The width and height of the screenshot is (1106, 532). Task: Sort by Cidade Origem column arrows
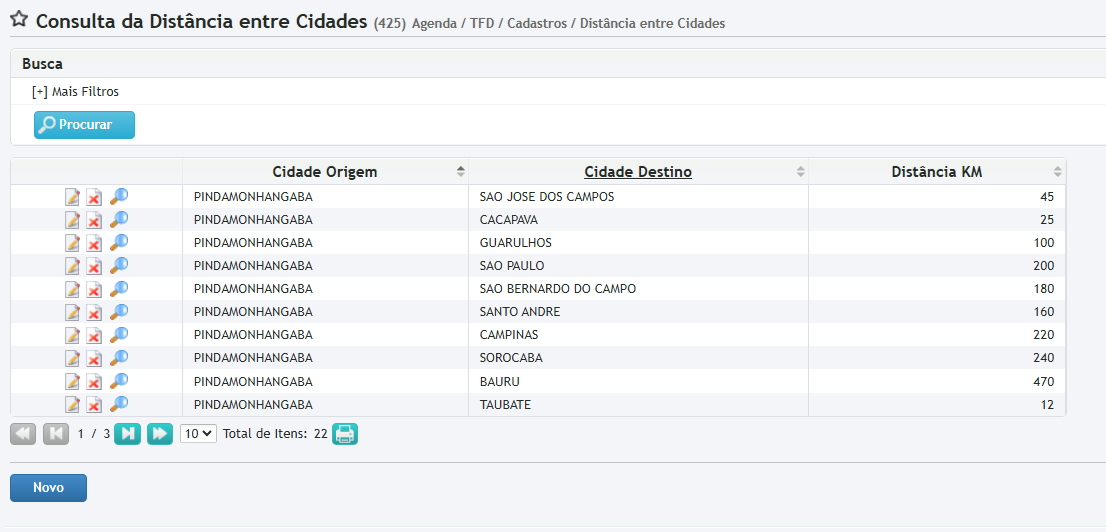click(x=460, y=172)
